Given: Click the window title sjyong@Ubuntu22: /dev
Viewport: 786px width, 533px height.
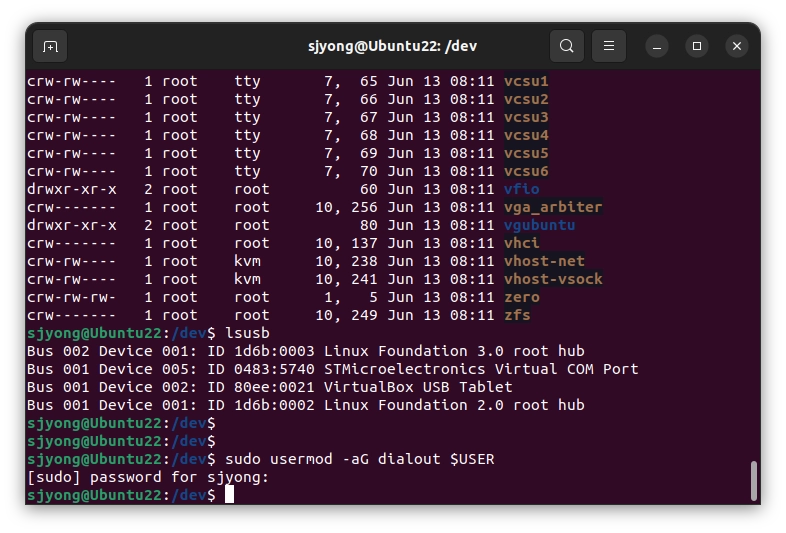Looking at the screenshot, I should click(x=392, y=46).
